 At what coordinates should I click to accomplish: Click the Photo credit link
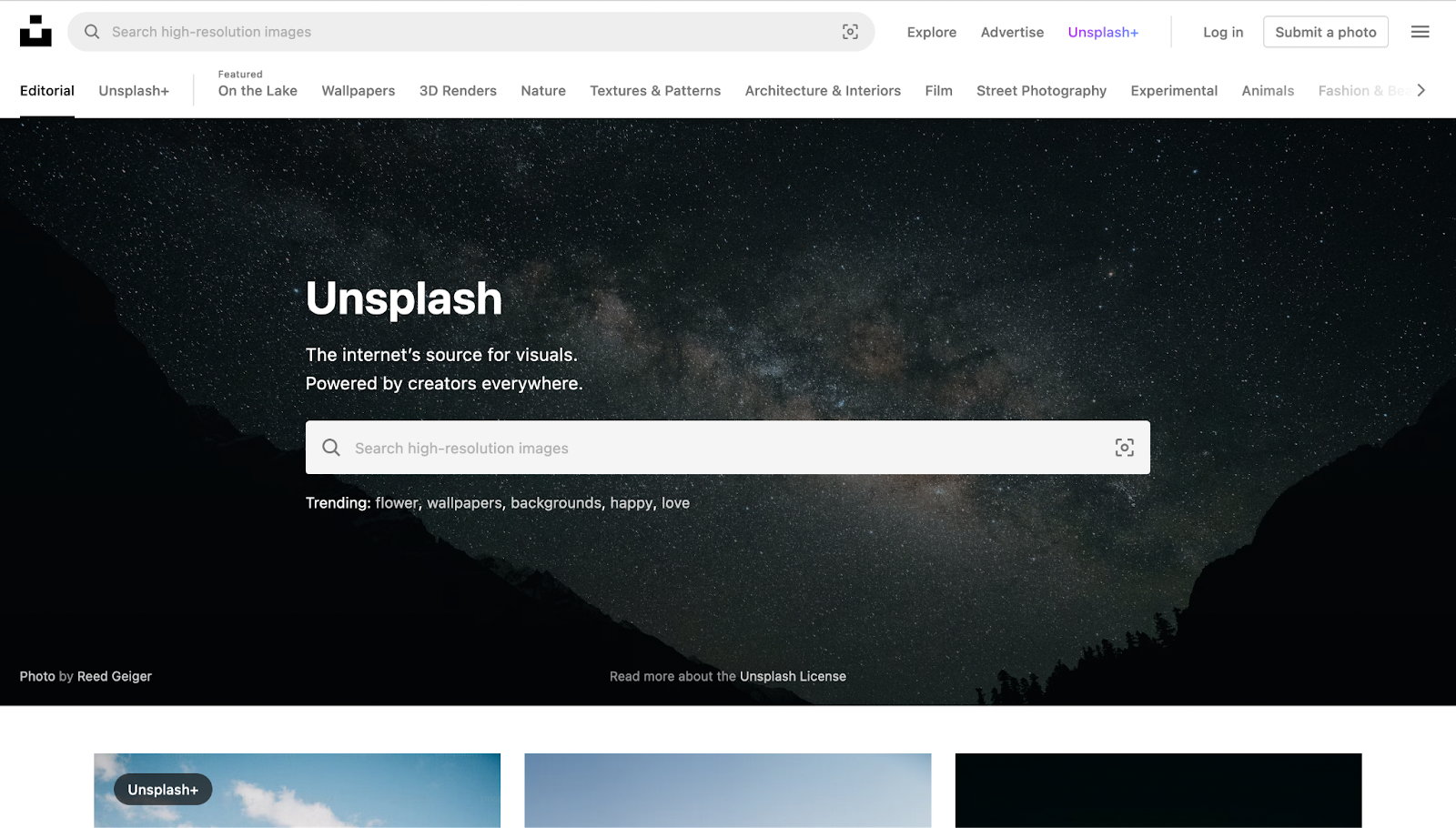click(37, 676)
